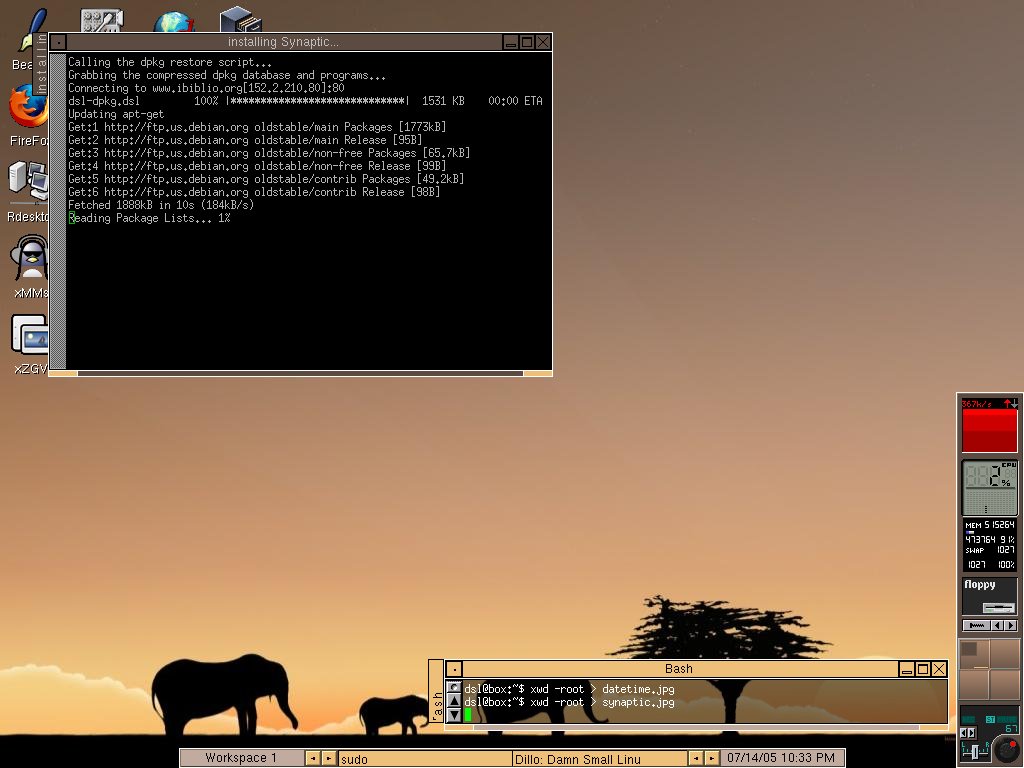
Task: Select the sudo window in taskbar
Action: [x=425, y=759]
